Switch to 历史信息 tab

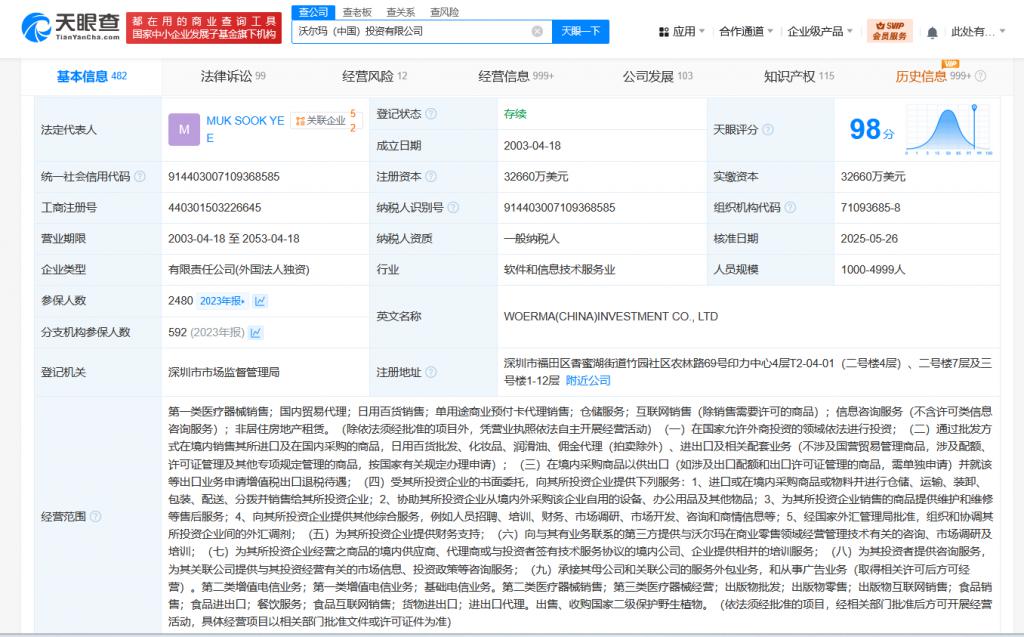tap(933, 76)
